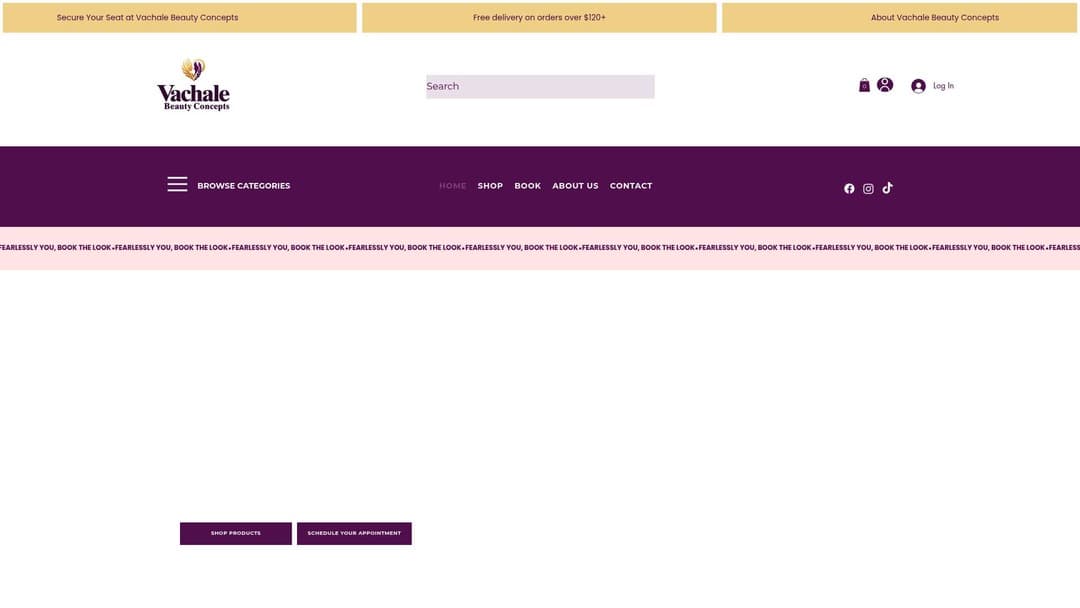This screenshot has width=1080, height=608.
Task: Open the CONTACT page
Action: point(631,184)
